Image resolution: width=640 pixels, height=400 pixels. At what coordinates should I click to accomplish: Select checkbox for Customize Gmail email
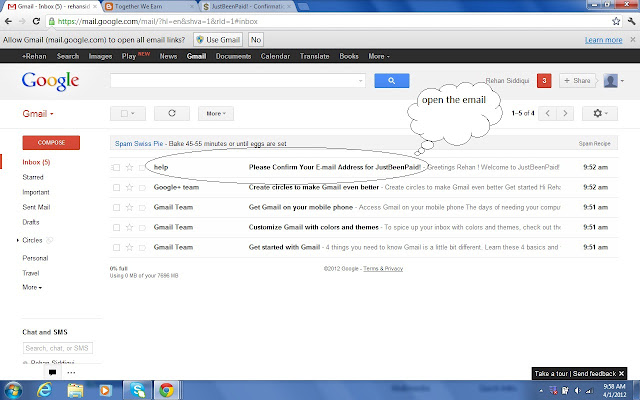(116, 227)
